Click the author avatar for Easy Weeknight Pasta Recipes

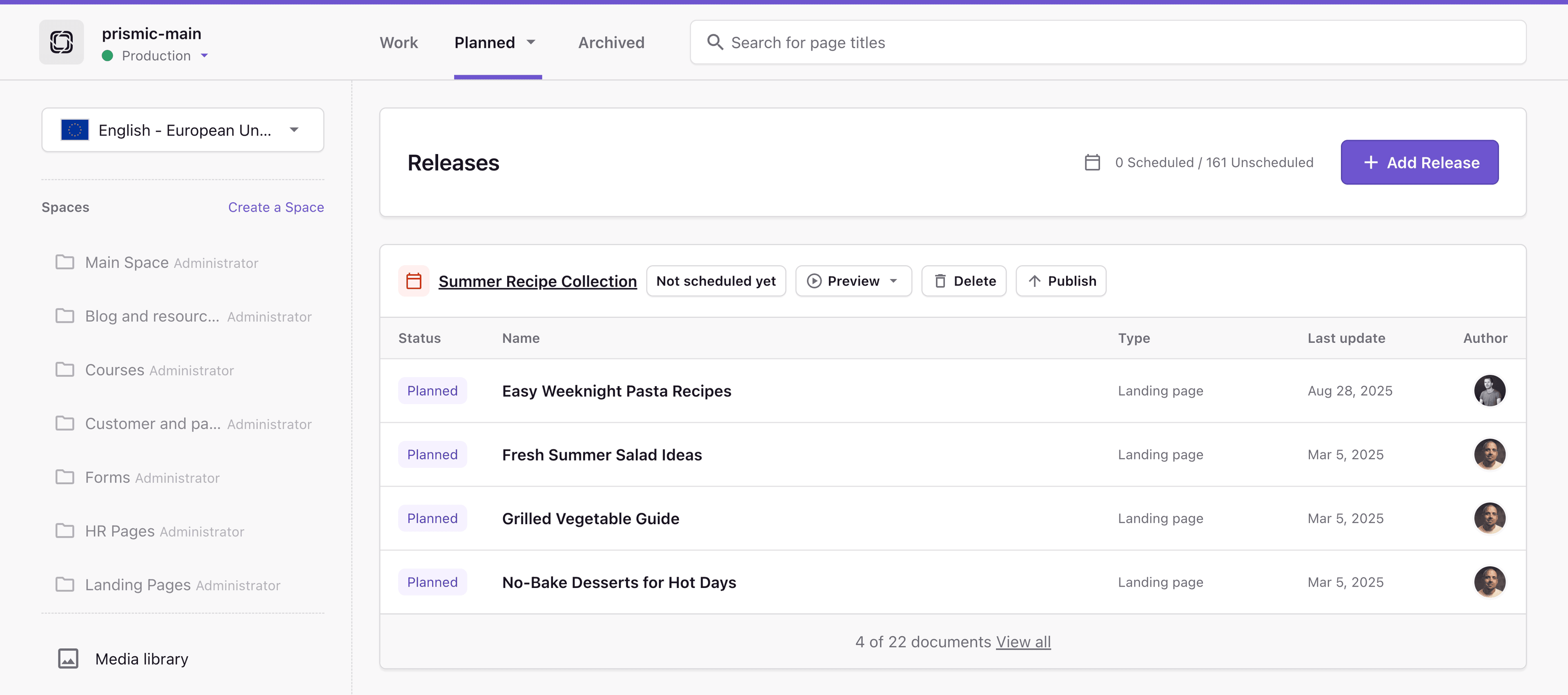[x=1489, y=391]
